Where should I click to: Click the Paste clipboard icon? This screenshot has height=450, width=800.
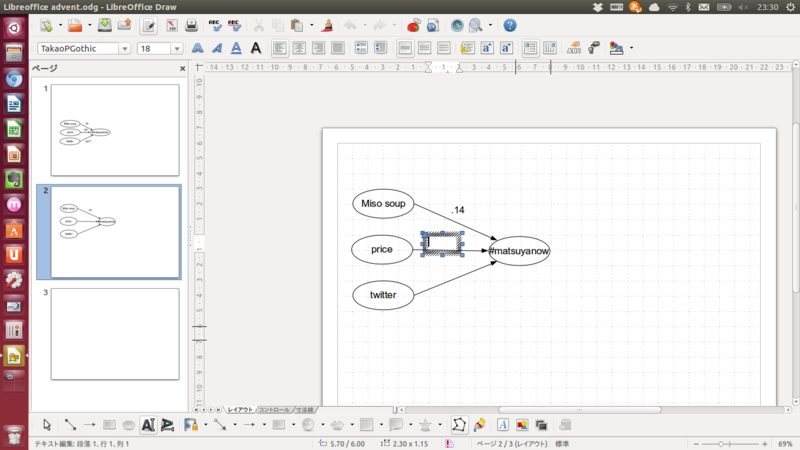tap(296, 25)
